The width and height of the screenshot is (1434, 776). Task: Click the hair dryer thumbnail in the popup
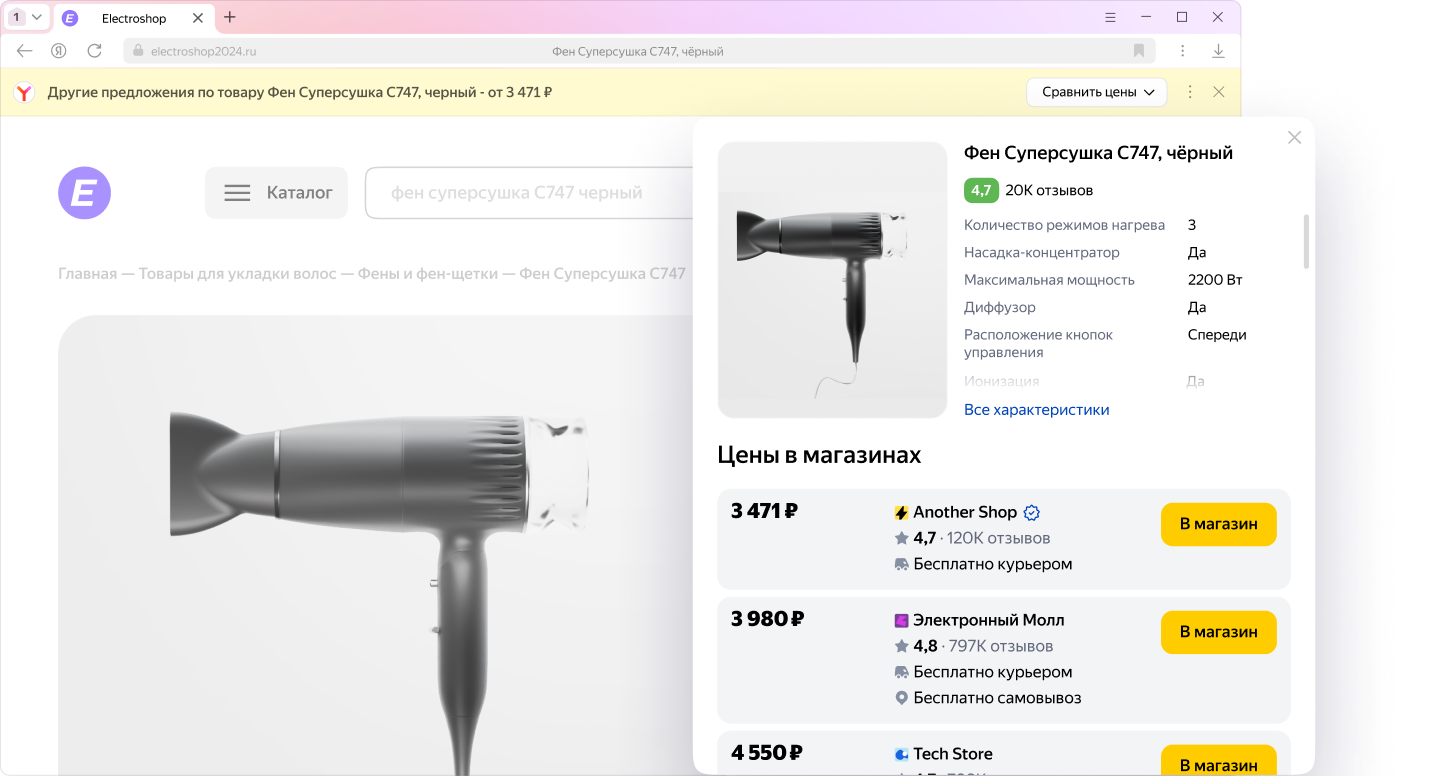pyautogui.click(x=832, y=280)
